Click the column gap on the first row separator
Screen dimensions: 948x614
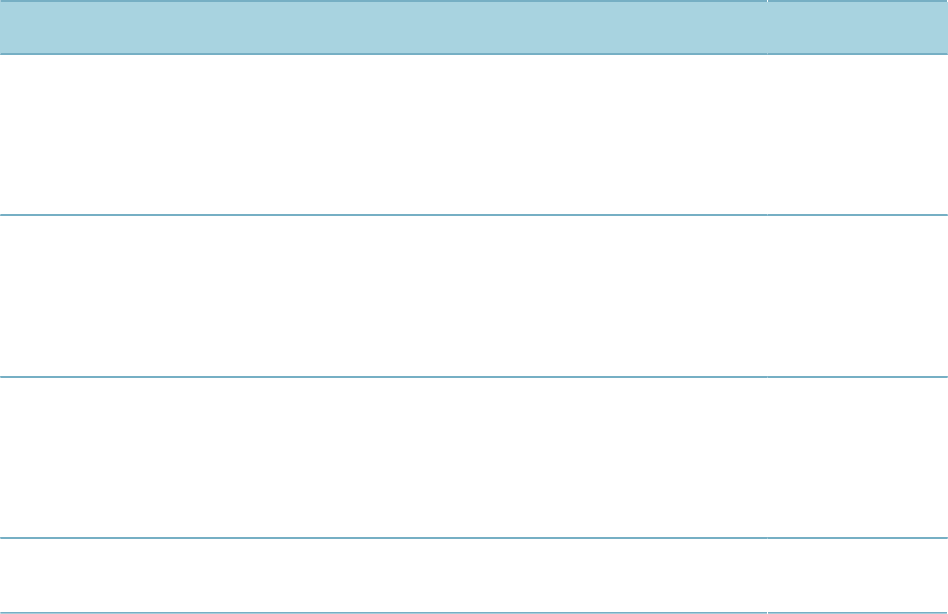[x=767, y=215]
